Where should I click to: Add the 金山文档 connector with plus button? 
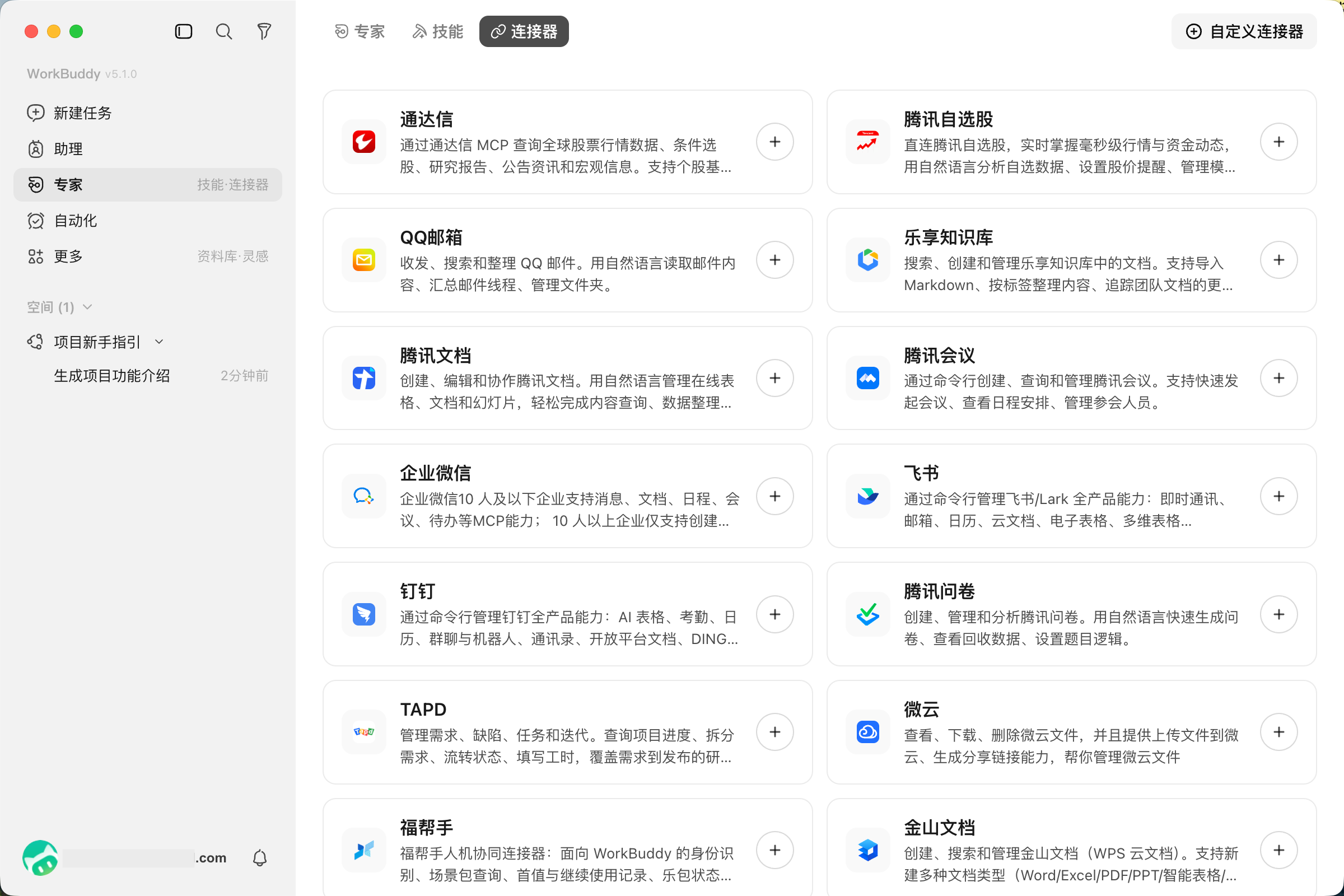[x=1279, y=850]
